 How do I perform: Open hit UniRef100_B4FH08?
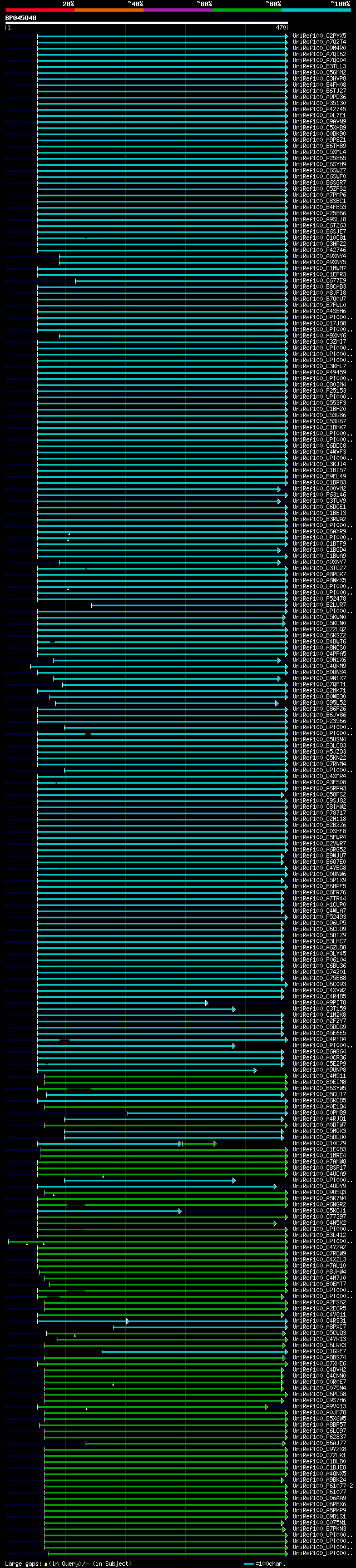pyautogui.click(x=319, y=85)
